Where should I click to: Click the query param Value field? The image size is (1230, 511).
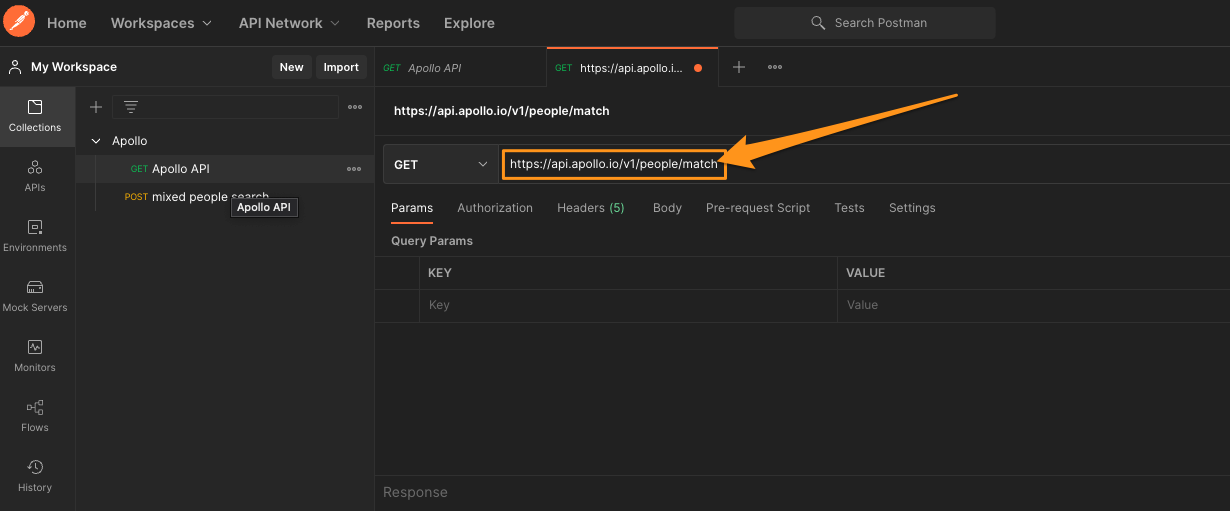pos(1034,305)
